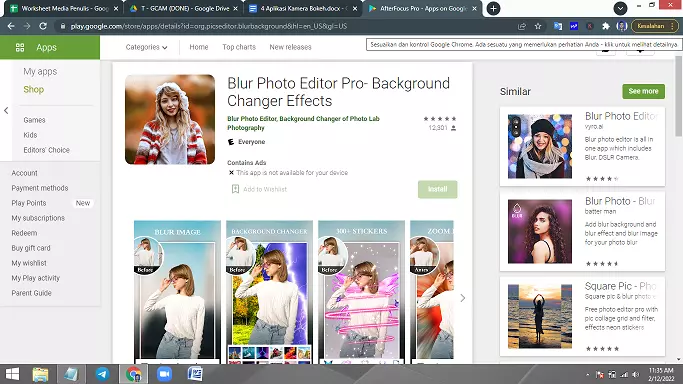Open Square Pic similar app title

point(620,286)
